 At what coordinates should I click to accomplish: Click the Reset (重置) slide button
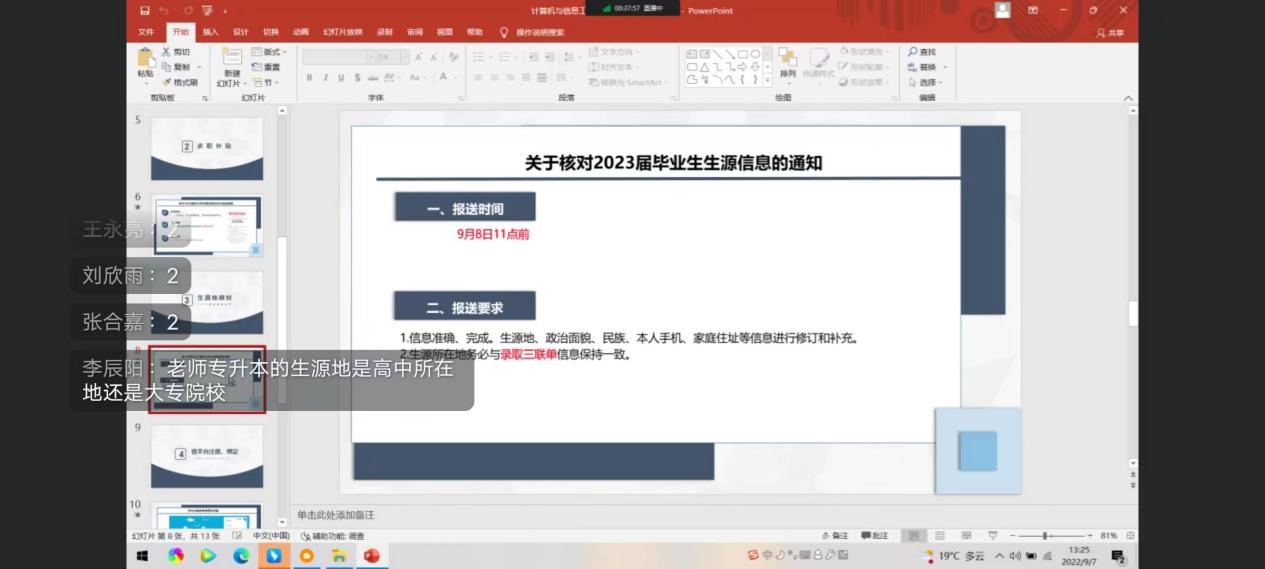266,67
